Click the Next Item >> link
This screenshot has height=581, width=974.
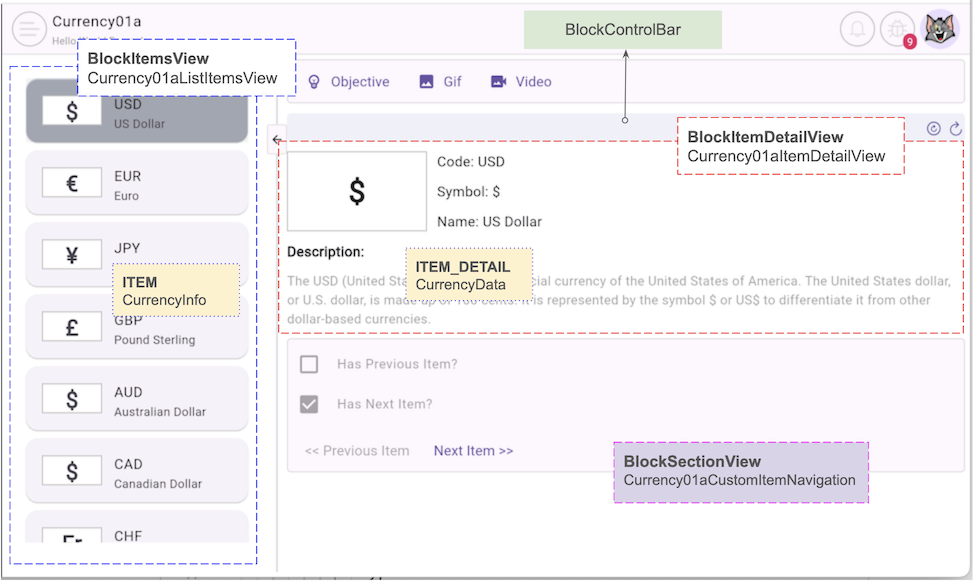[x=473, y=451]
